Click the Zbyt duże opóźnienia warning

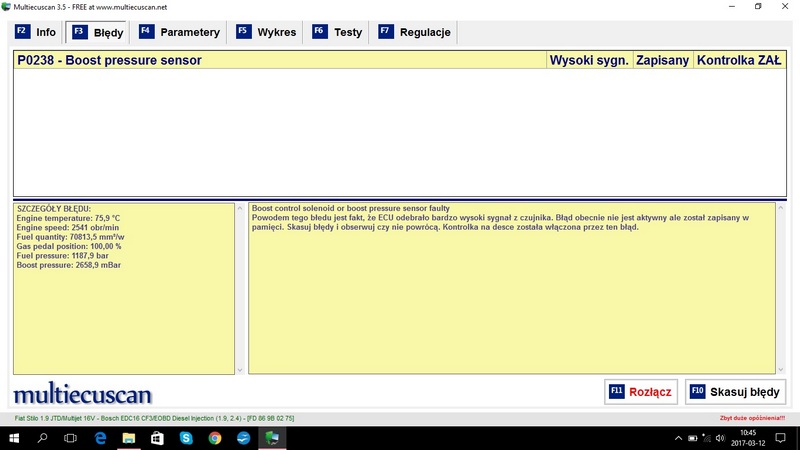(x=753, y=418)
